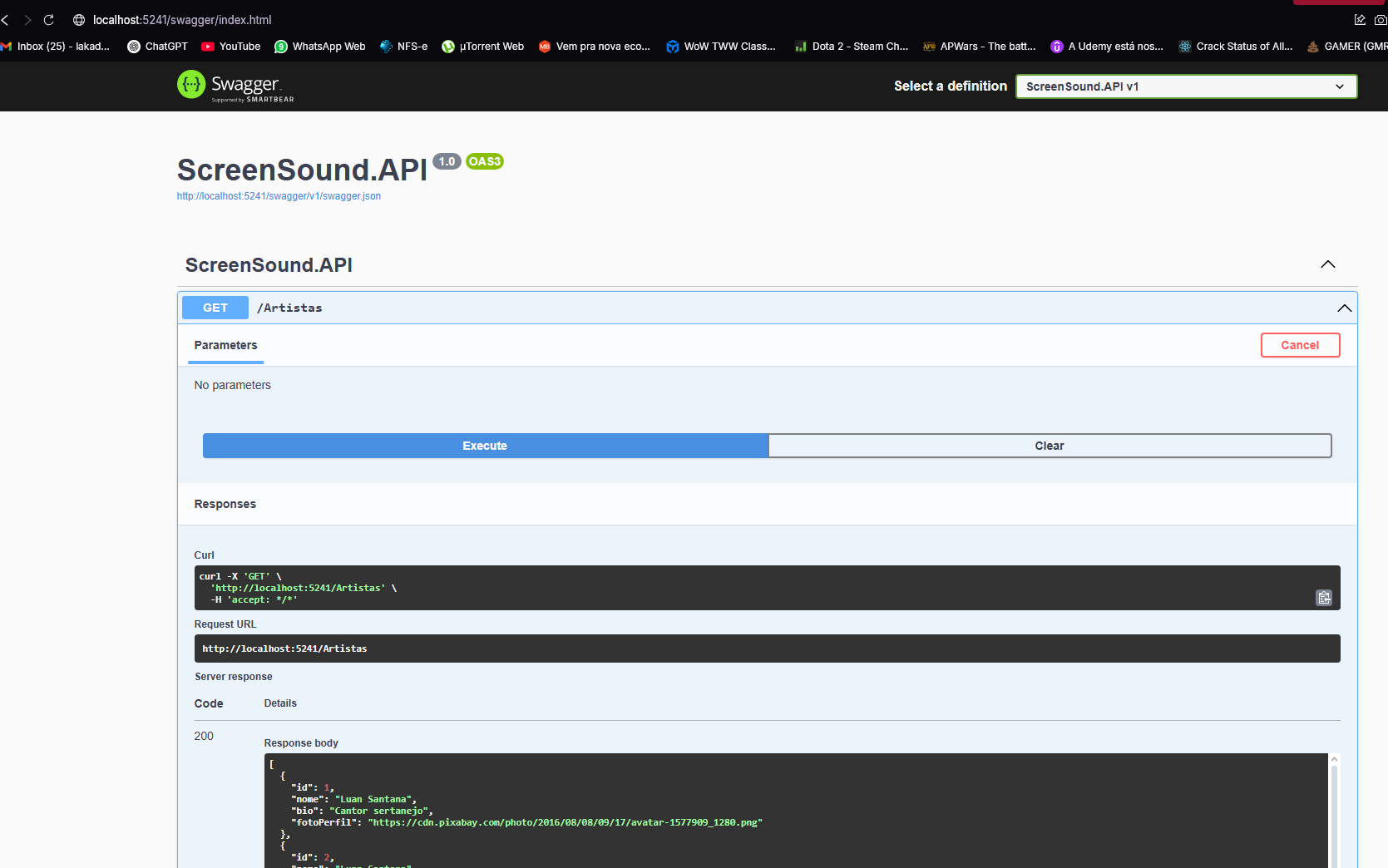Click the edit page icon in address bar

(1360, 20)
